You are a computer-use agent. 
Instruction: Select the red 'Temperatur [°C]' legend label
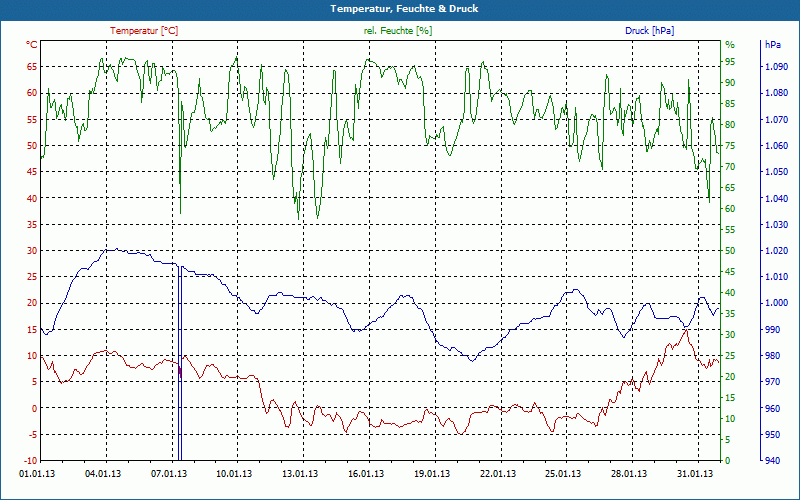pyautogui.click(x=144, y=31)
